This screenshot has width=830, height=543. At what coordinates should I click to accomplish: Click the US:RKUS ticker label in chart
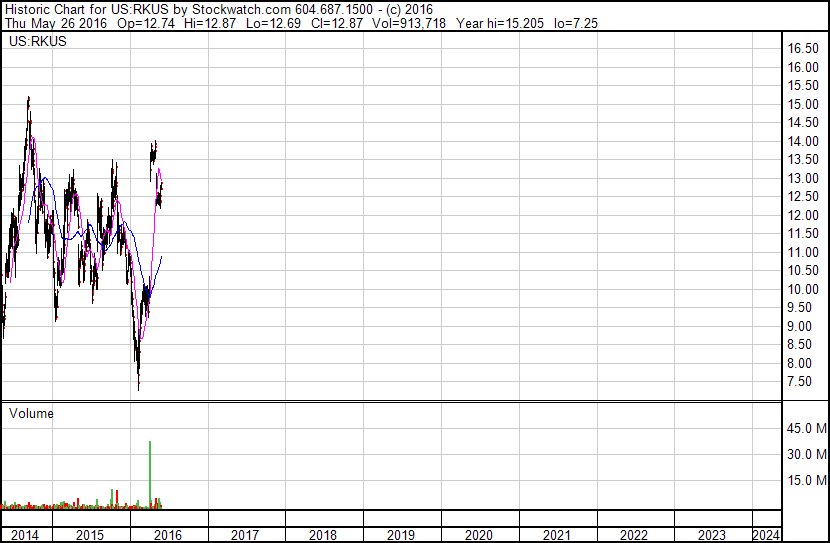31,42
